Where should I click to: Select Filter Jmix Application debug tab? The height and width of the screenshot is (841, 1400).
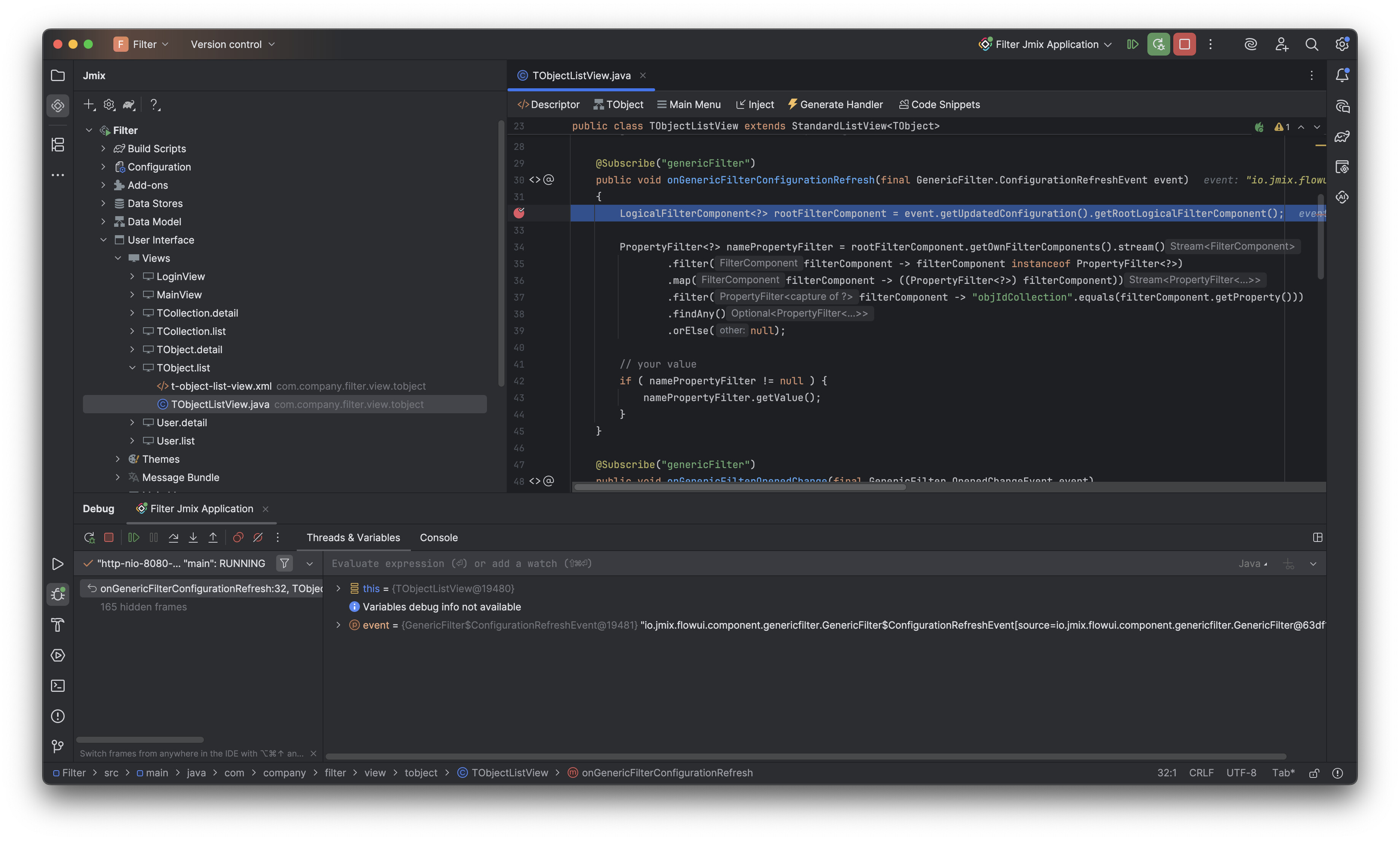(x=201, y=508)
